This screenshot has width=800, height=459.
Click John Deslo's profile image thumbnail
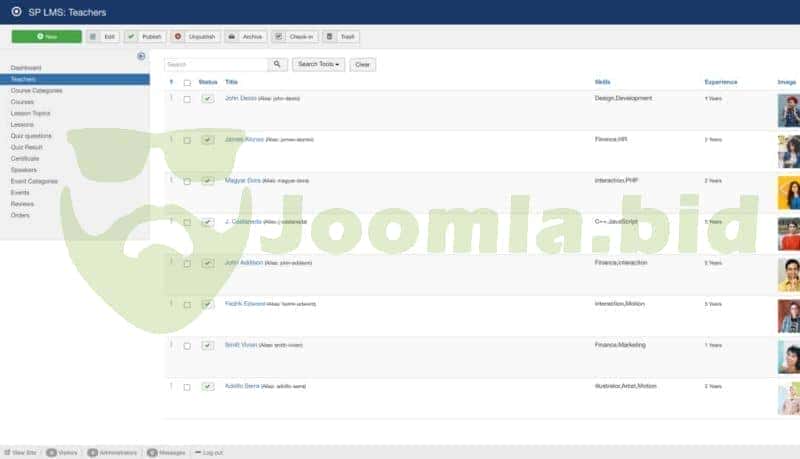[788, 109]
